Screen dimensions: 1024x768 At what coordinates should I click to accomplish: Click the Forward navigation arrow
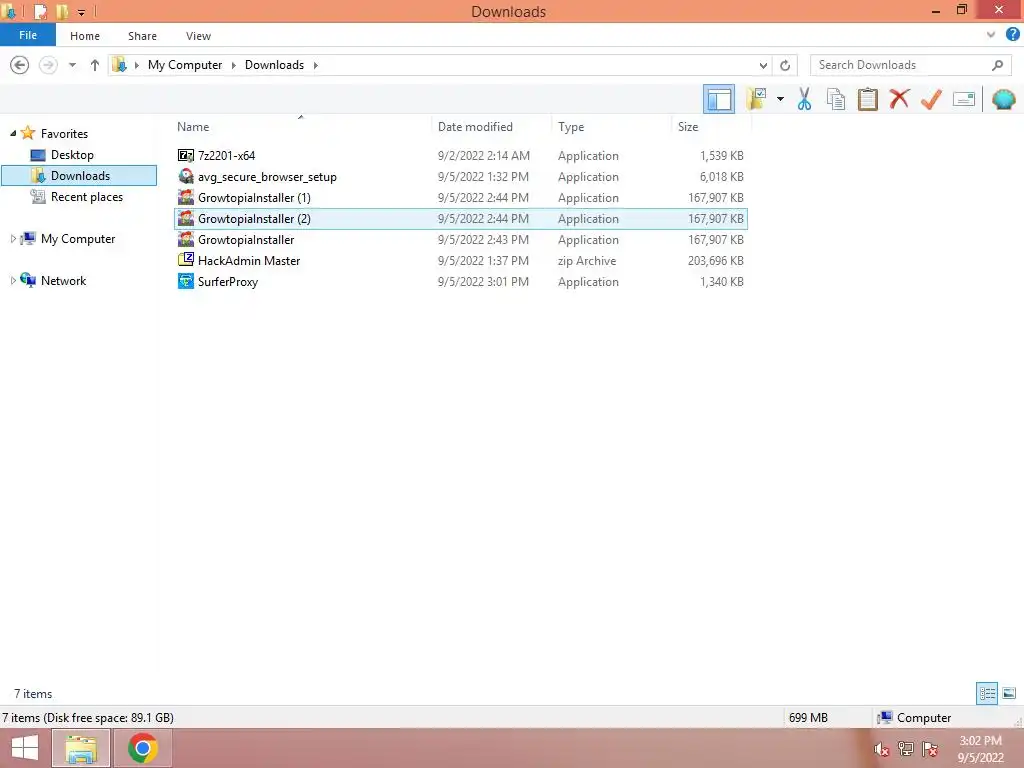click(x=48, y=65)
